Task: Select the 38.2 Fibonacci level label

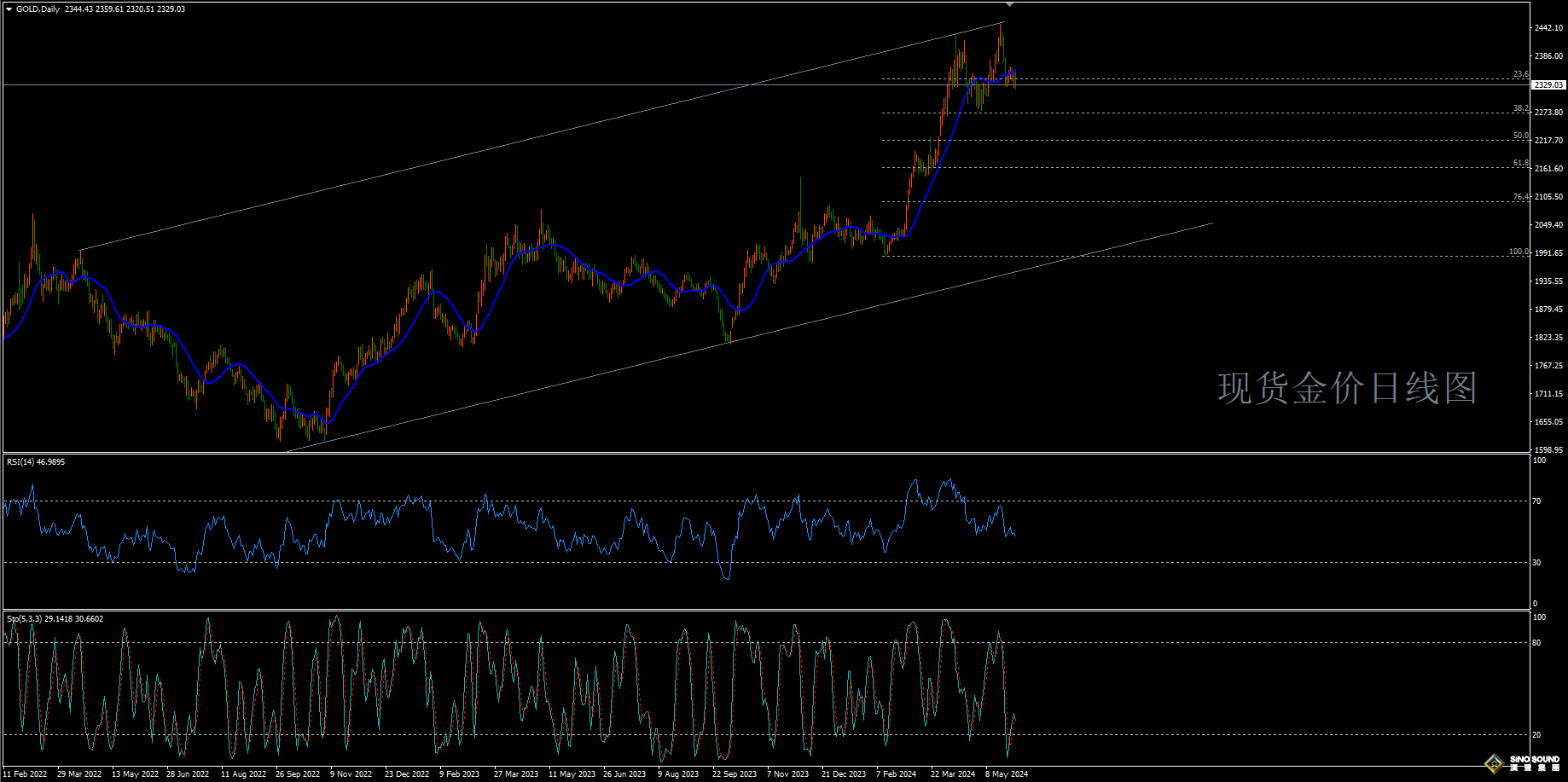Action: click(1520, 108)
